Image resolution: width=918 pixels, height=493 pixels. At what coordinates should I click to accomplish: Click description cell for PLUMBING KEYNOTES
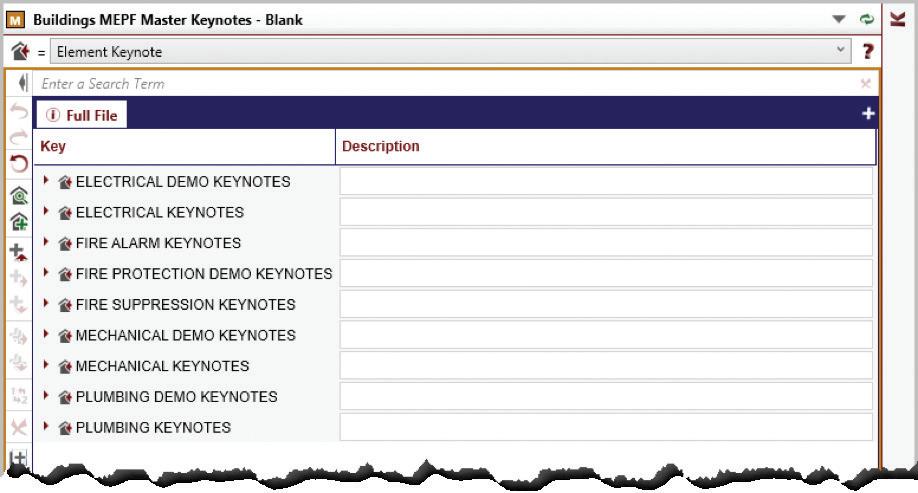coord(606,427)
